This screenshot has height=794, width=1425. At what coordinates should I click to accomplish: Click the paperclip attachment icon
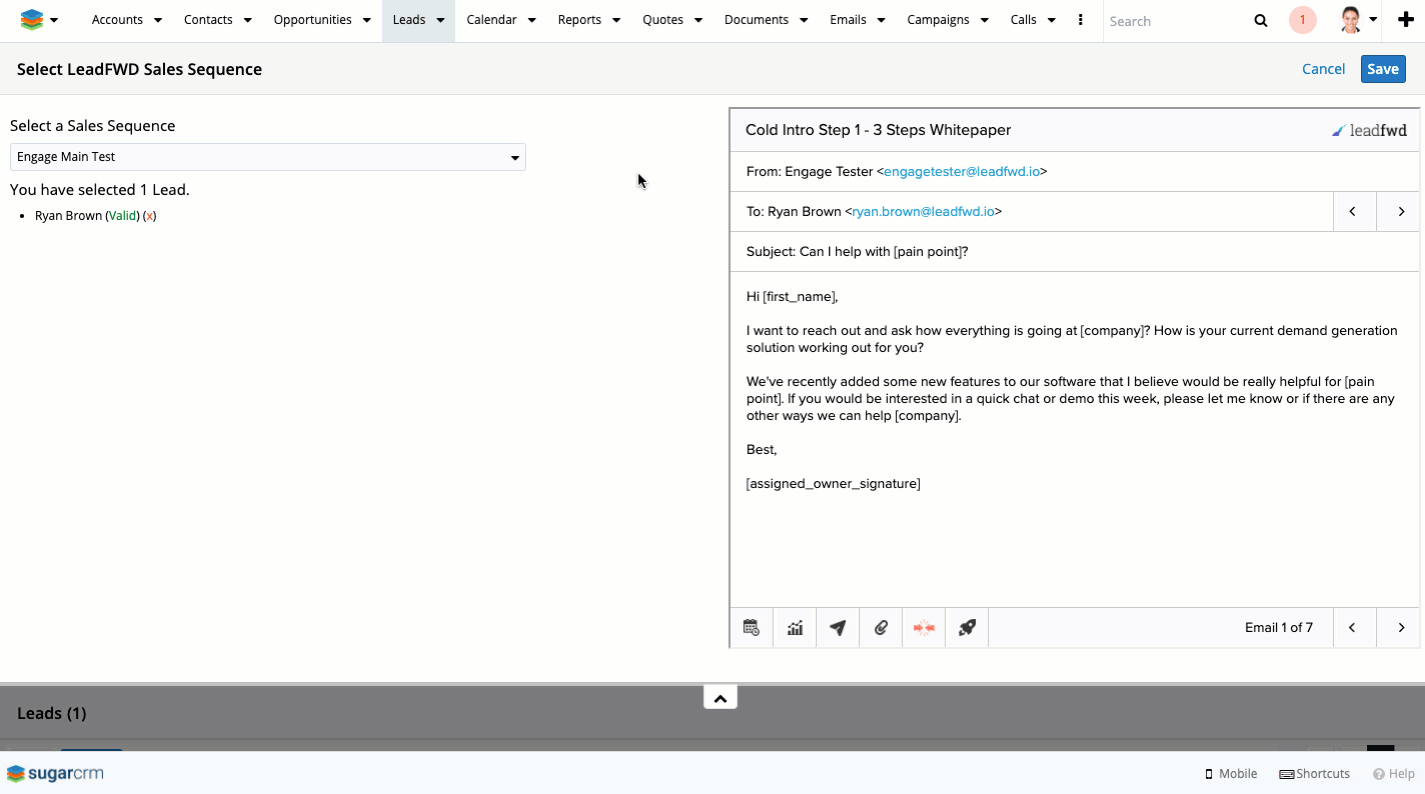coord(881,628)
